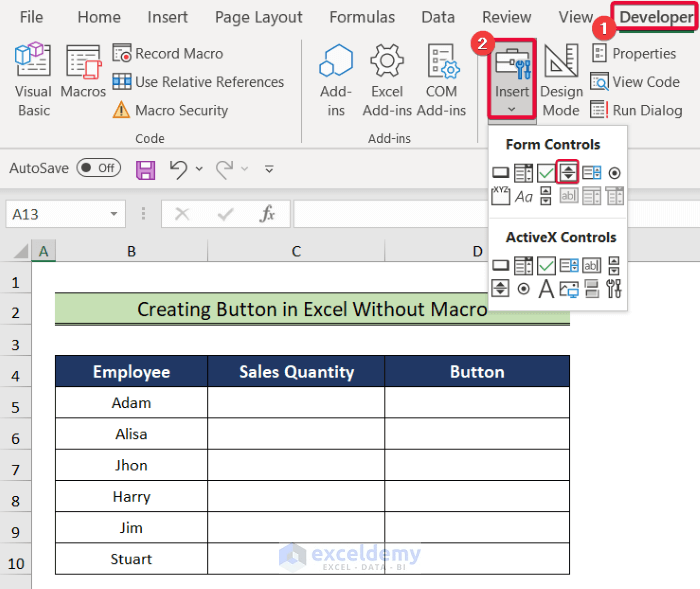Viewport: 700px width, 589px height.
Task: Expand the Undo history dropdown
Action: (x=199, y=169)
